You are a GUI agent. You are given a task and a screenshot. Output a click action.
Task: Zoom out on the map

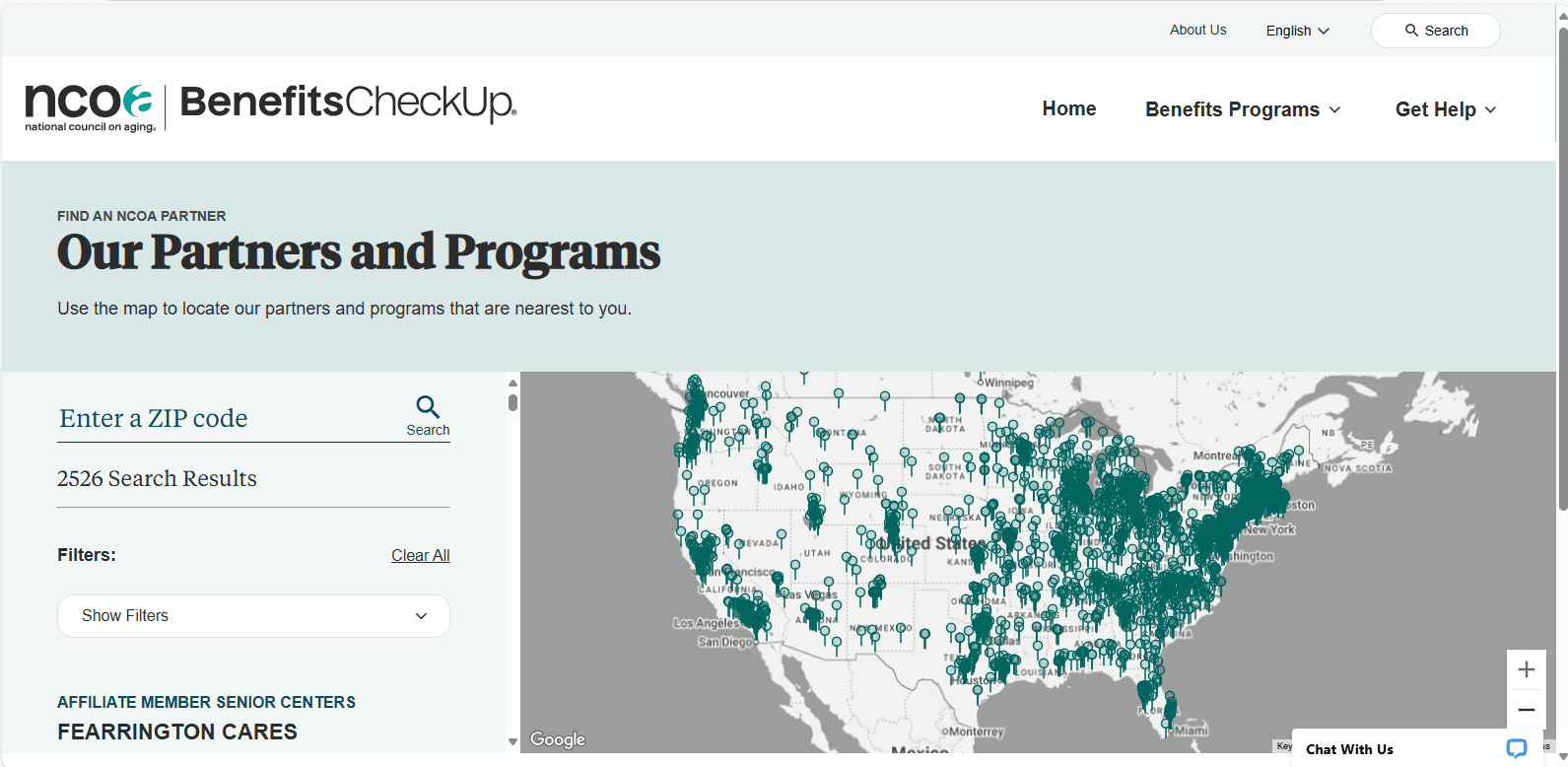1526,710
